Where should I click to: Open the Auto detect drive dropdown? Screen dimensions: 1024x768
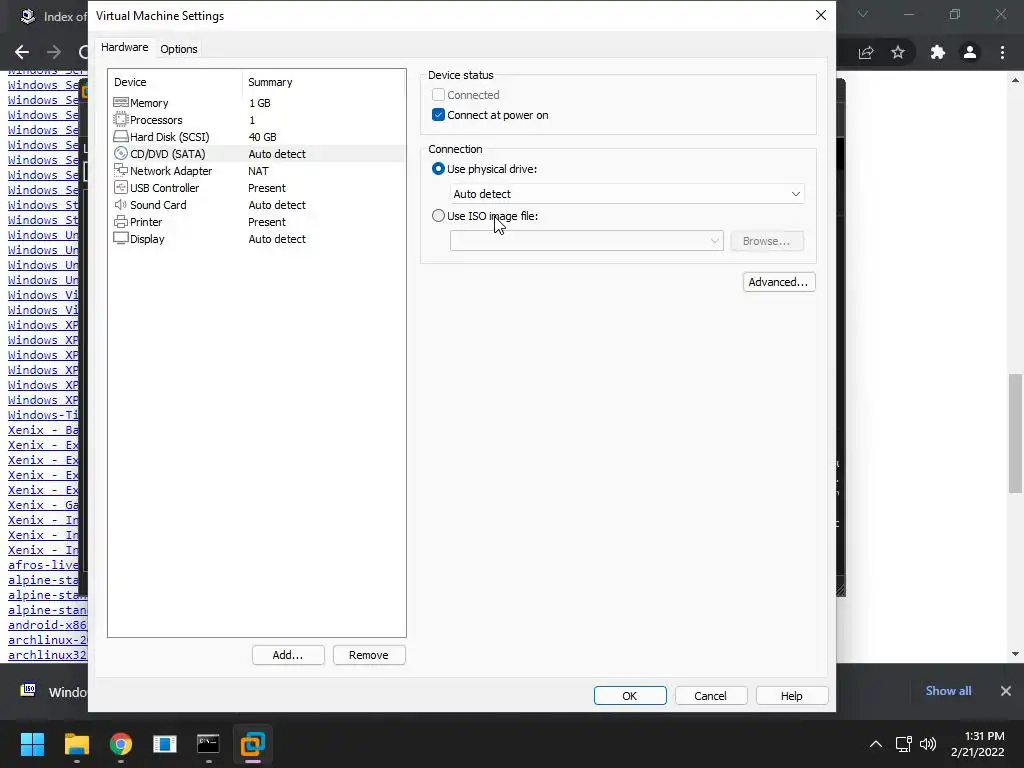tap(627, 194)
